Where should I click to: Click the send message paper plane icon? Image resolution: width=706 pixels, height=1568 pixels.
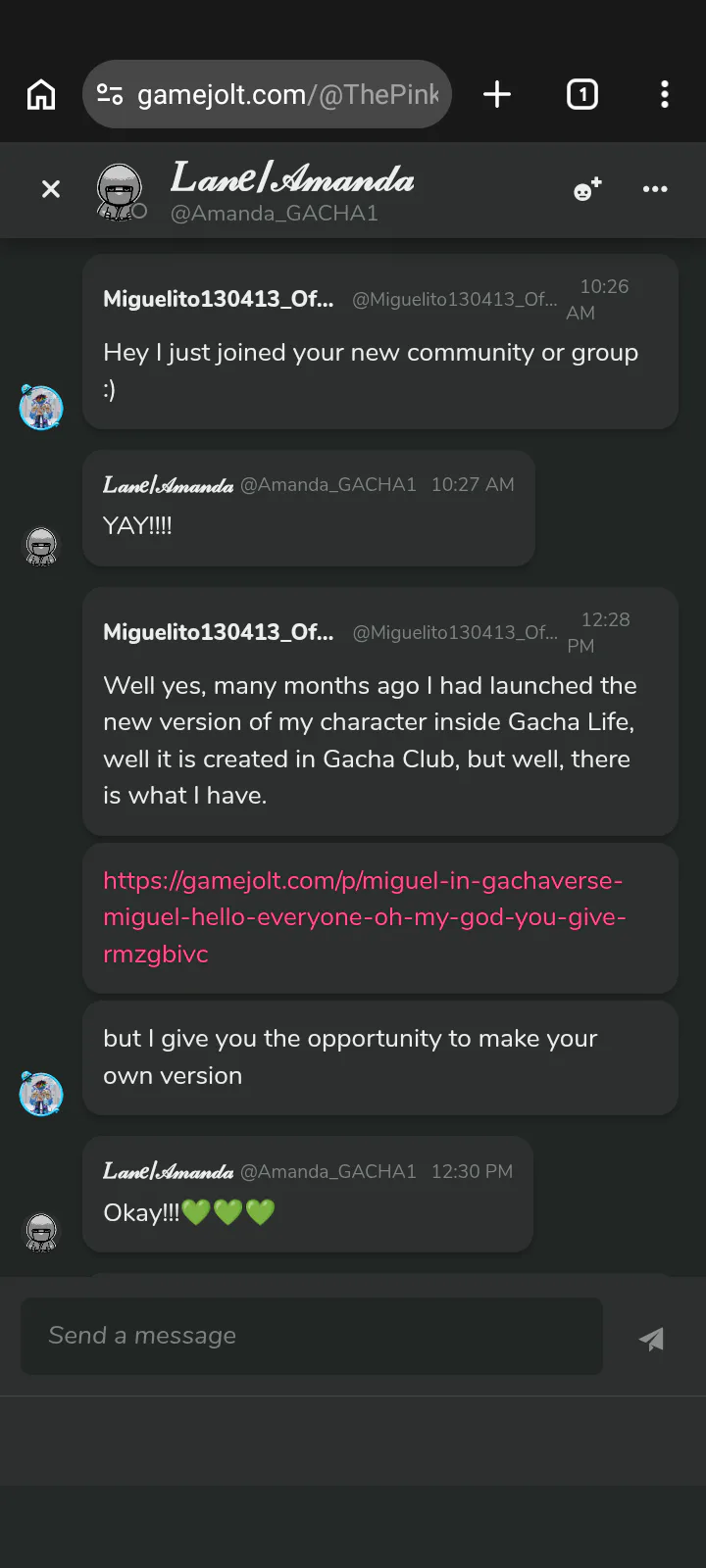click(x=652, y=1339)
